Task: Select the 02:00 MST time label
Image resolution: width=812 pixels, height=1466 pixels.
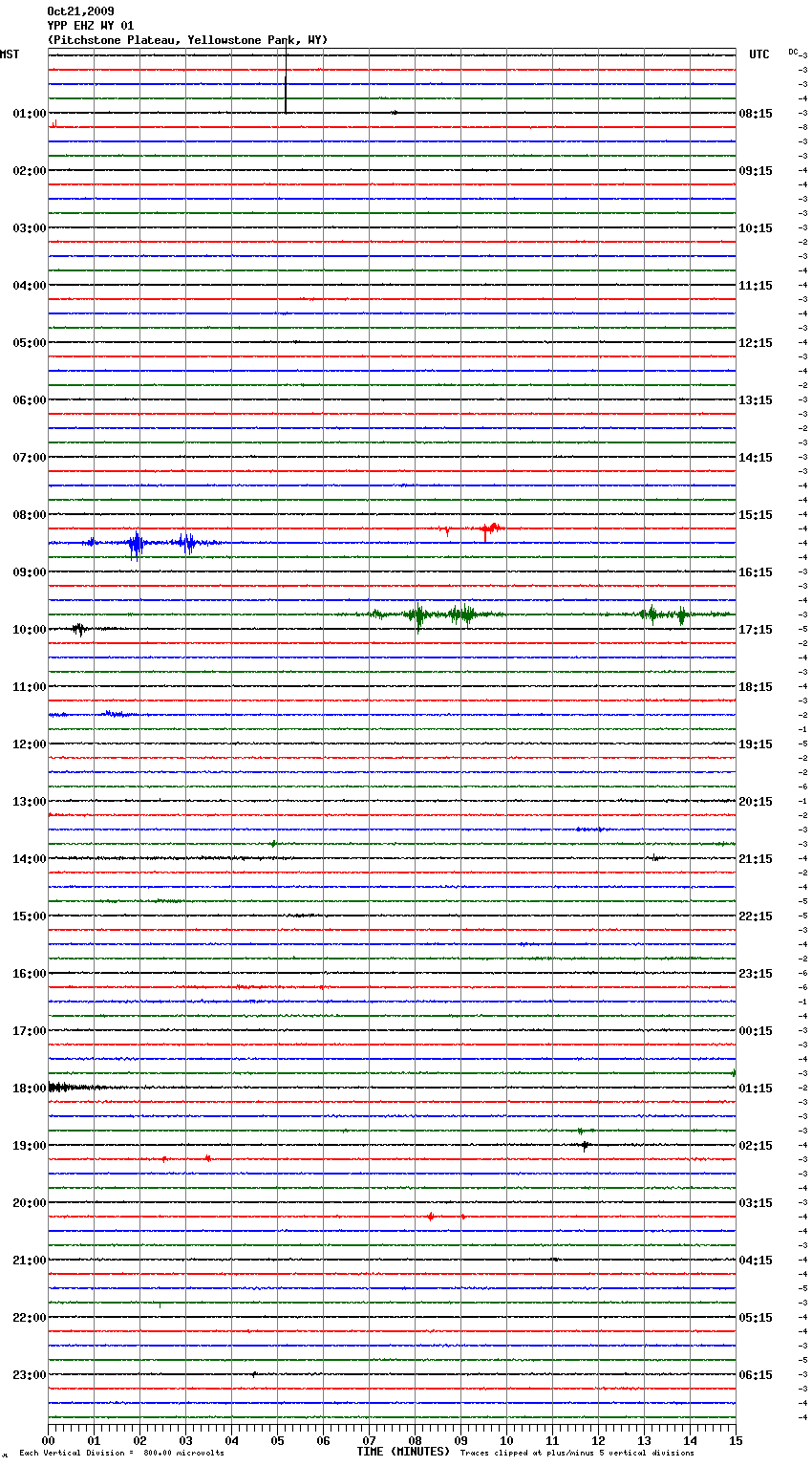Action: [x=30, y=170]
